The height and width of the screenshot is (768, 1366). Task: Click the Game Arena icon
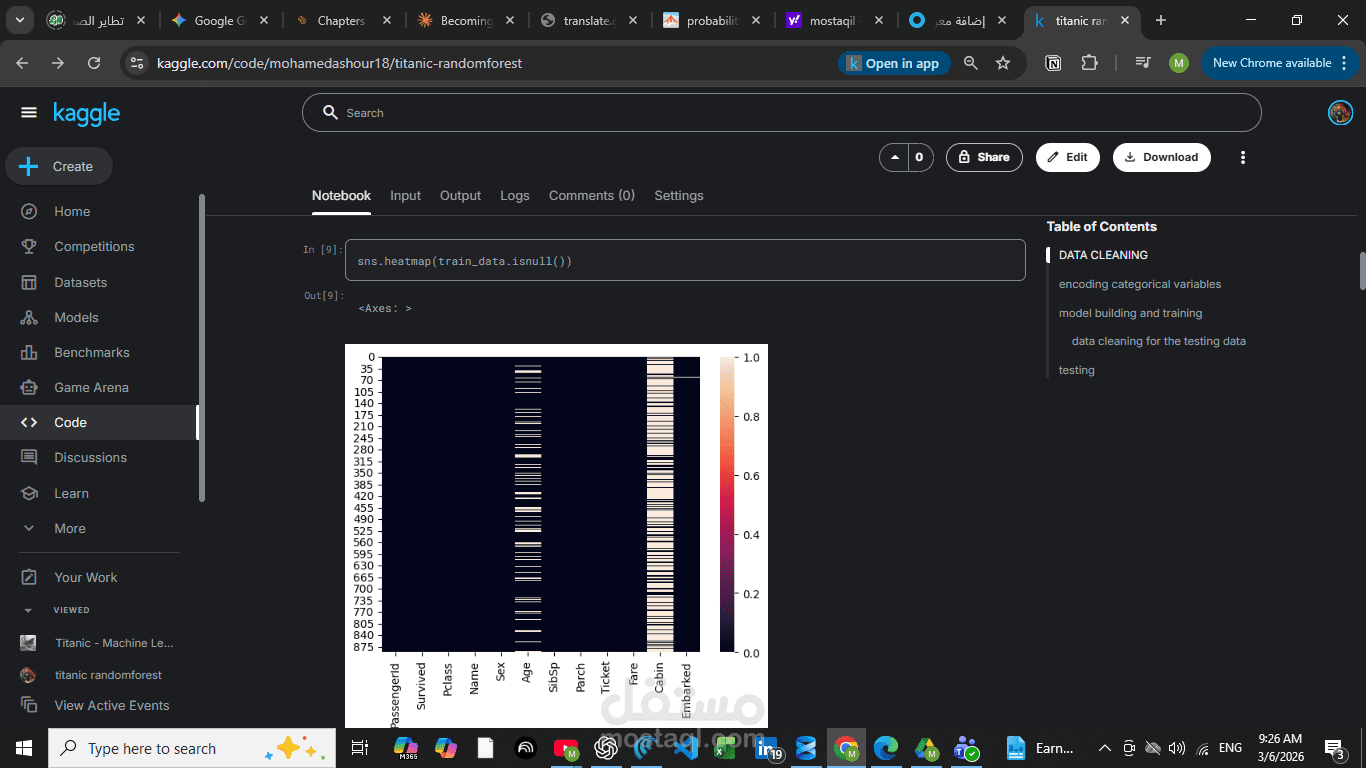pyautogui.click(x=29, y=387)
